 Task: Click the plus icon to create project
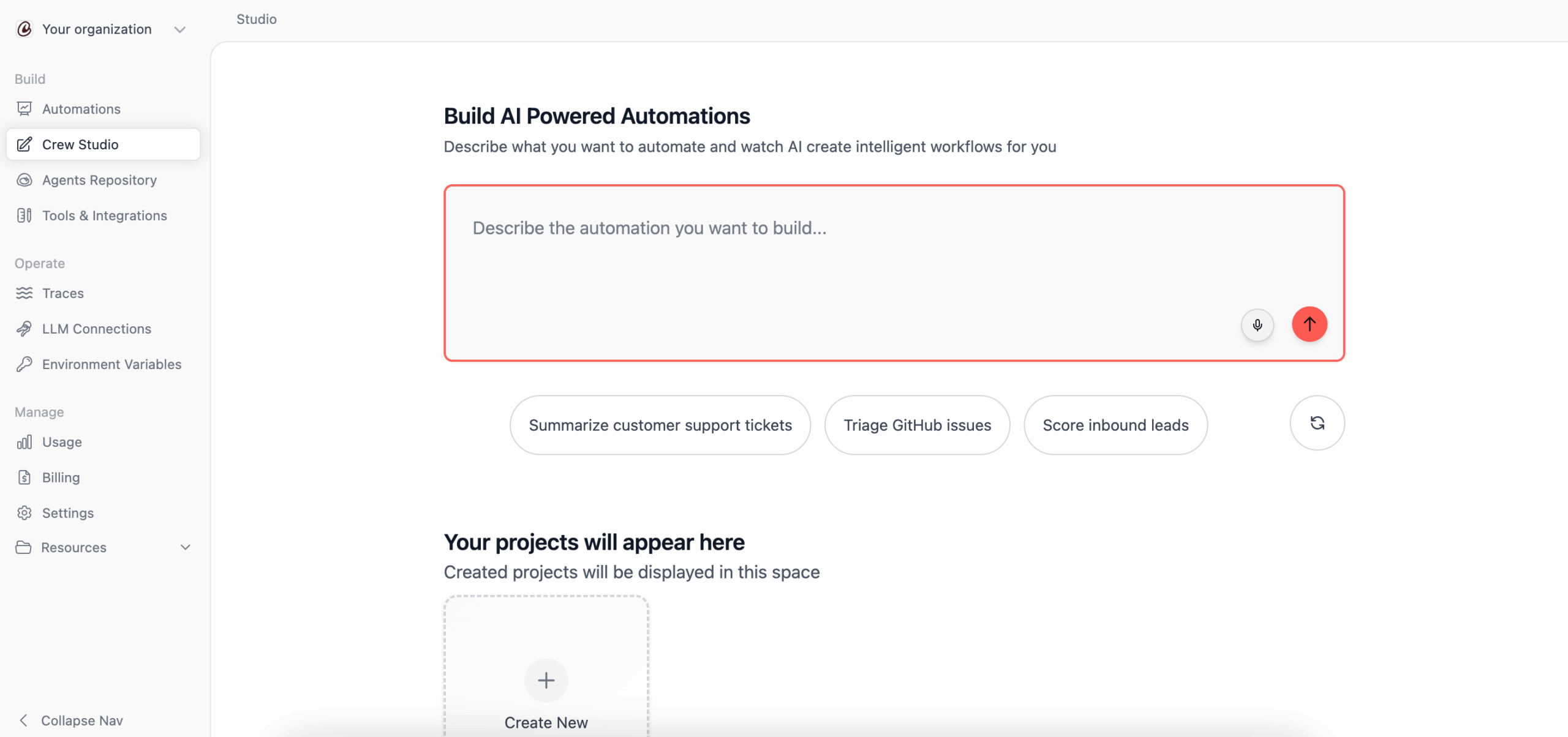[546, 680]
